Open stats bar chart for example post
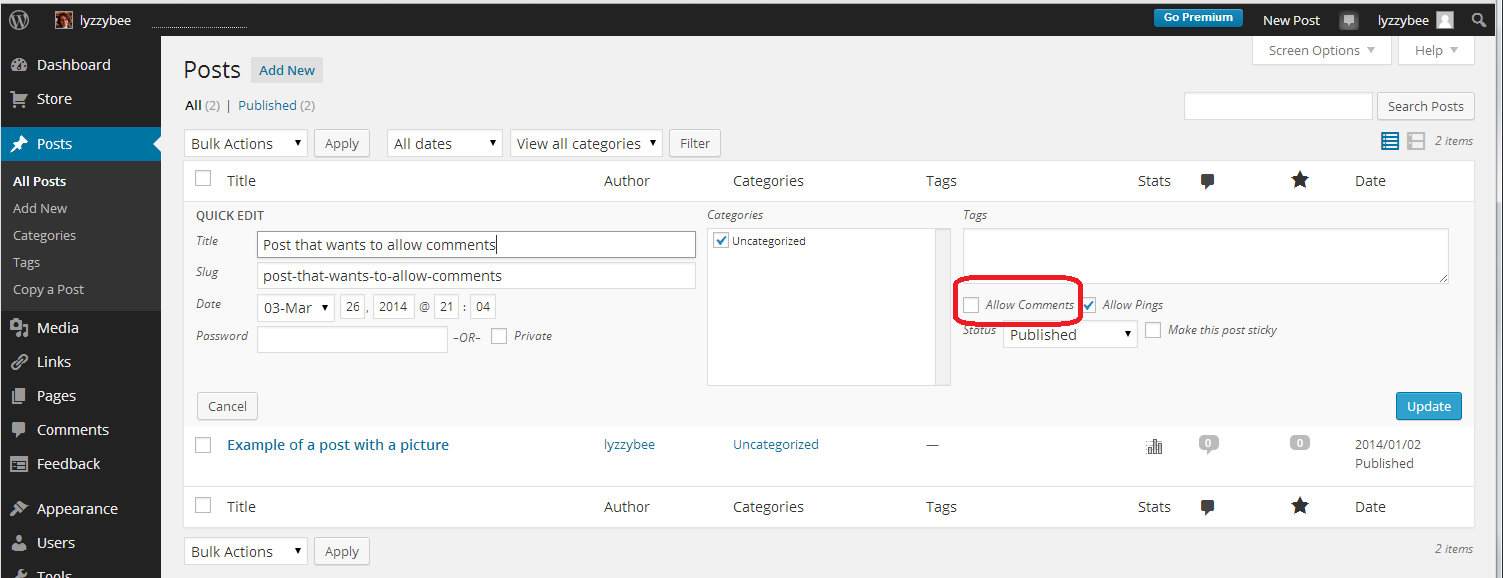This screenshot has height=578, width=1503. click(x=1154, y=446)
